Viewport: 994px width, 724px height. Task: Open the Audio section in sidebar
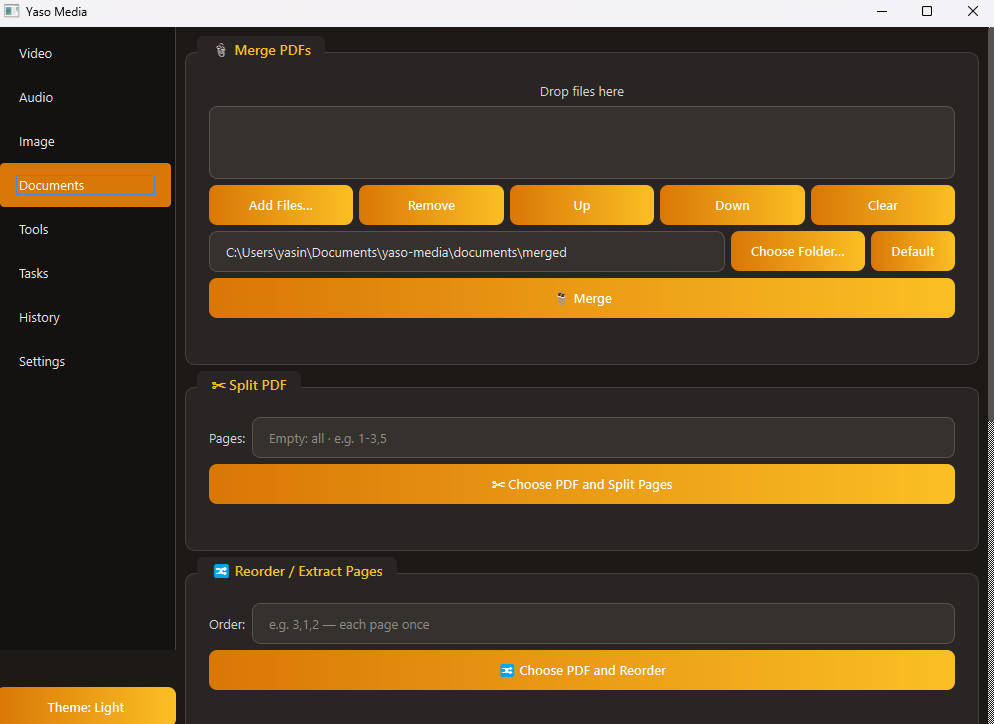pyautogui.click(x=86, y=97)
